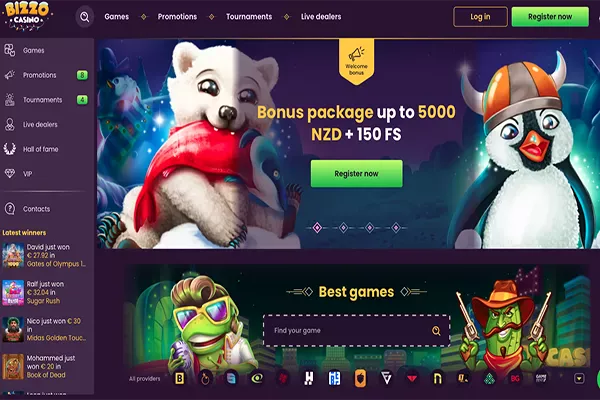Select the last banner slide indicator
This screenshot has height=400, width=600.
tap(396, 228)
